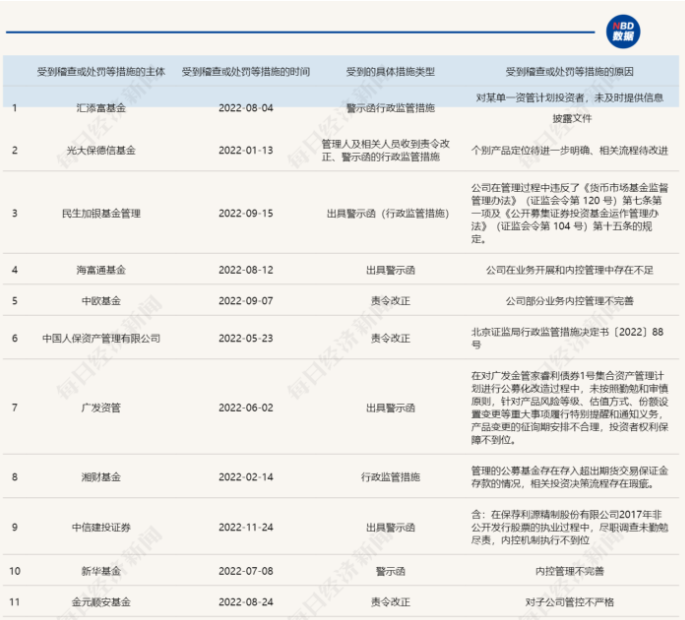Click the 光大保德信基金 entry

pos(100,150)
